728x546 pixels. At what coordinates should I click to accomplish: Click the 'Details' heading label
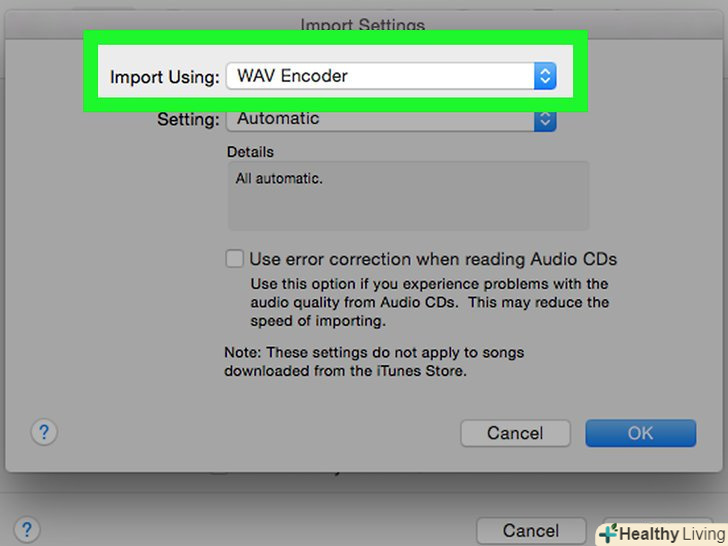pyautogui.click(x=250, y=152)
